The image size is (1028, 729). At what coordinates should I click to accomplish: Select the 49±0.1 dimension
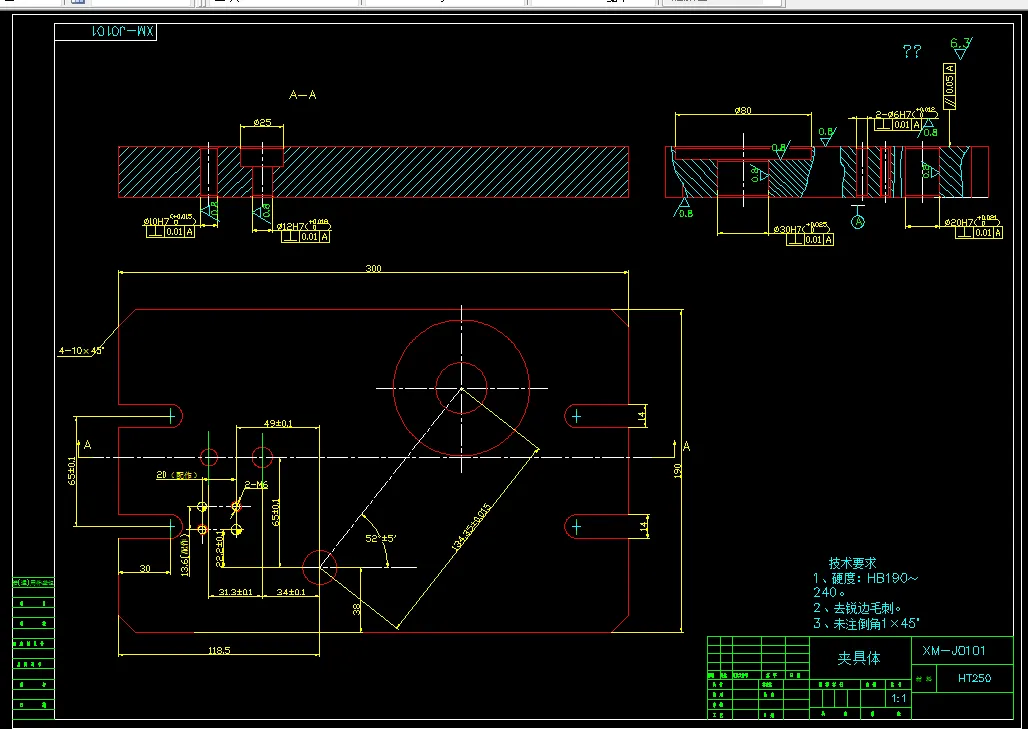click(278, 424)
